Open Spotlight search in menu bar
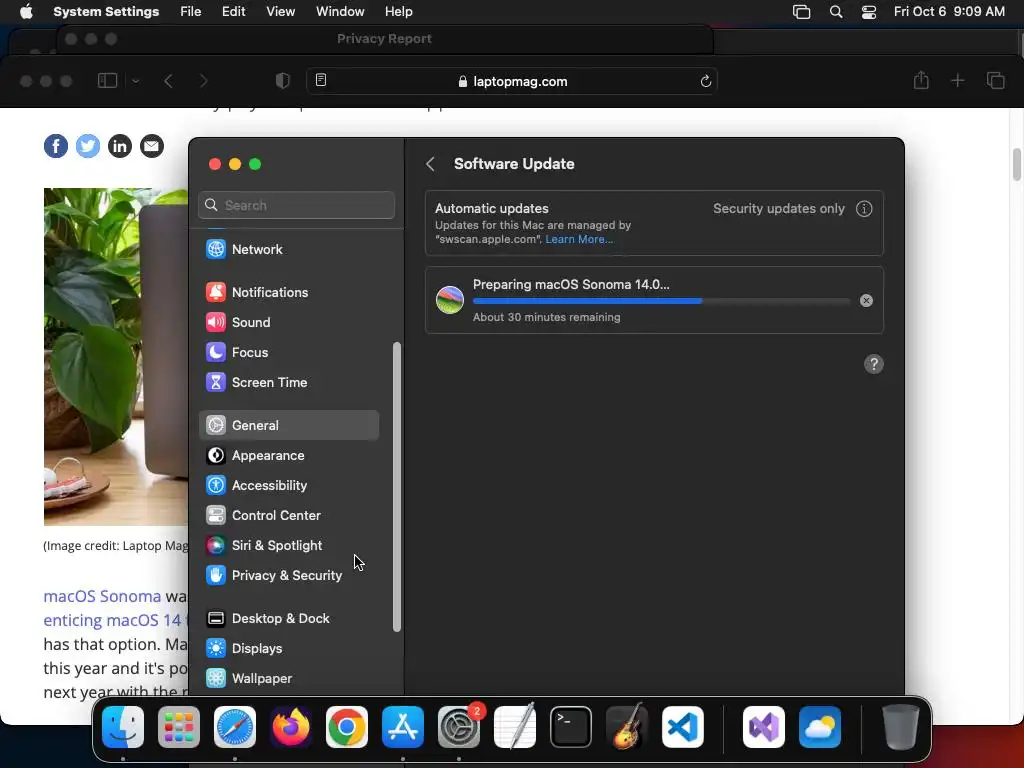 (836, 12)
